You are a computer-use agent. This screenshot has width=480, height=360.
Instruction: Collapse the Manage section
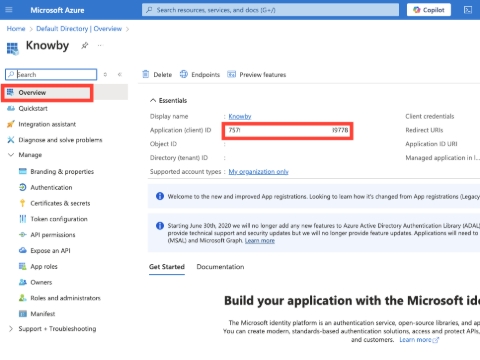[x=11, y=155]
